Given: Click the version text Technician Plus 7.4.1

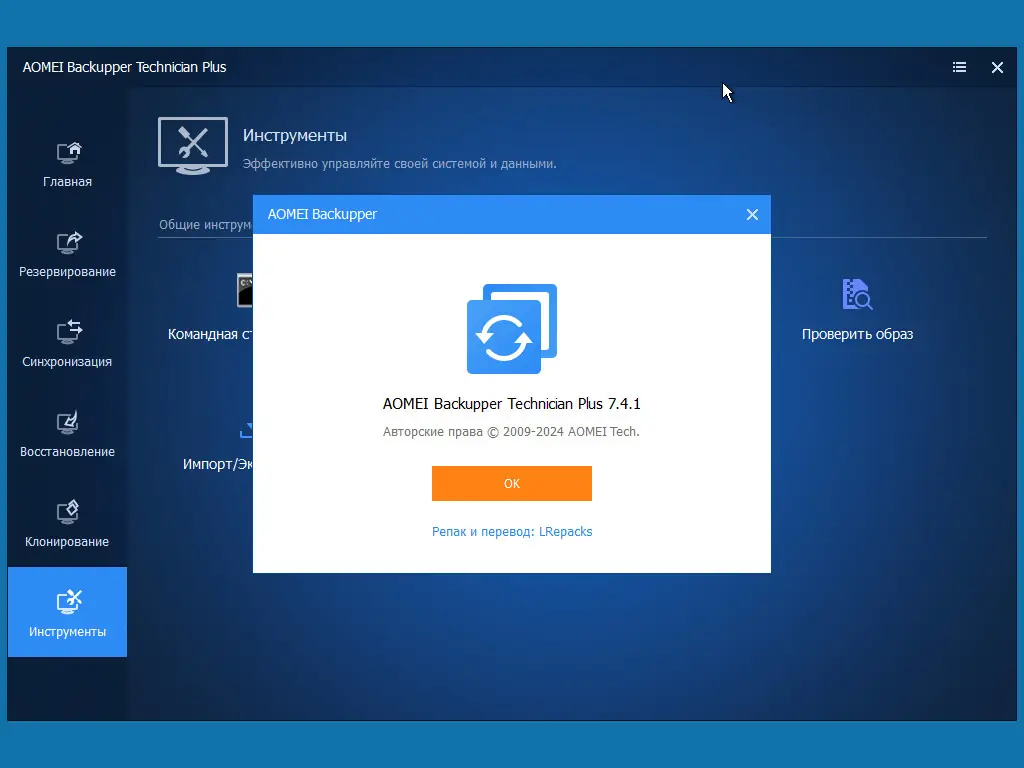Looking at the screenshot, I should (512, 404).
